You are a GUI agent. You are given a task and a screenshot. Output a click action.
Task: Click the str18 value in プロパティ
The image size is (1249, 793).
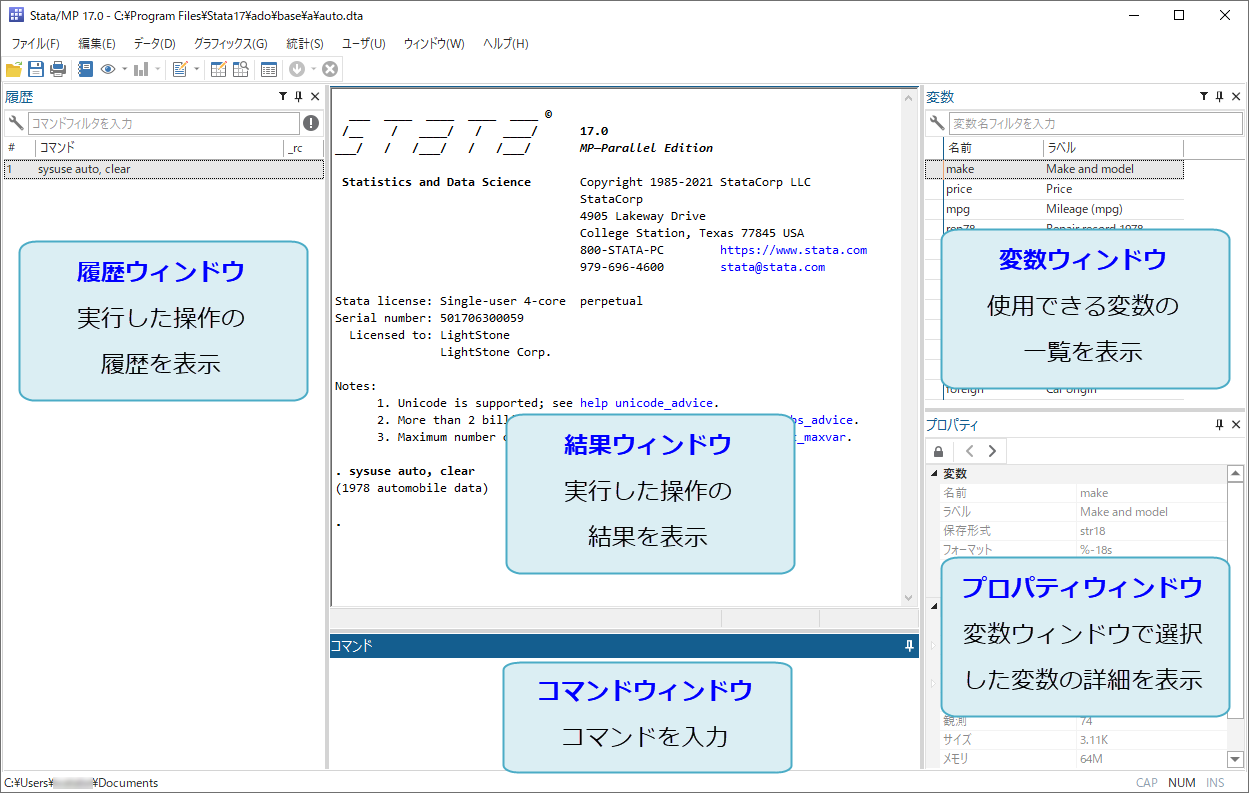coord(1093,531)
